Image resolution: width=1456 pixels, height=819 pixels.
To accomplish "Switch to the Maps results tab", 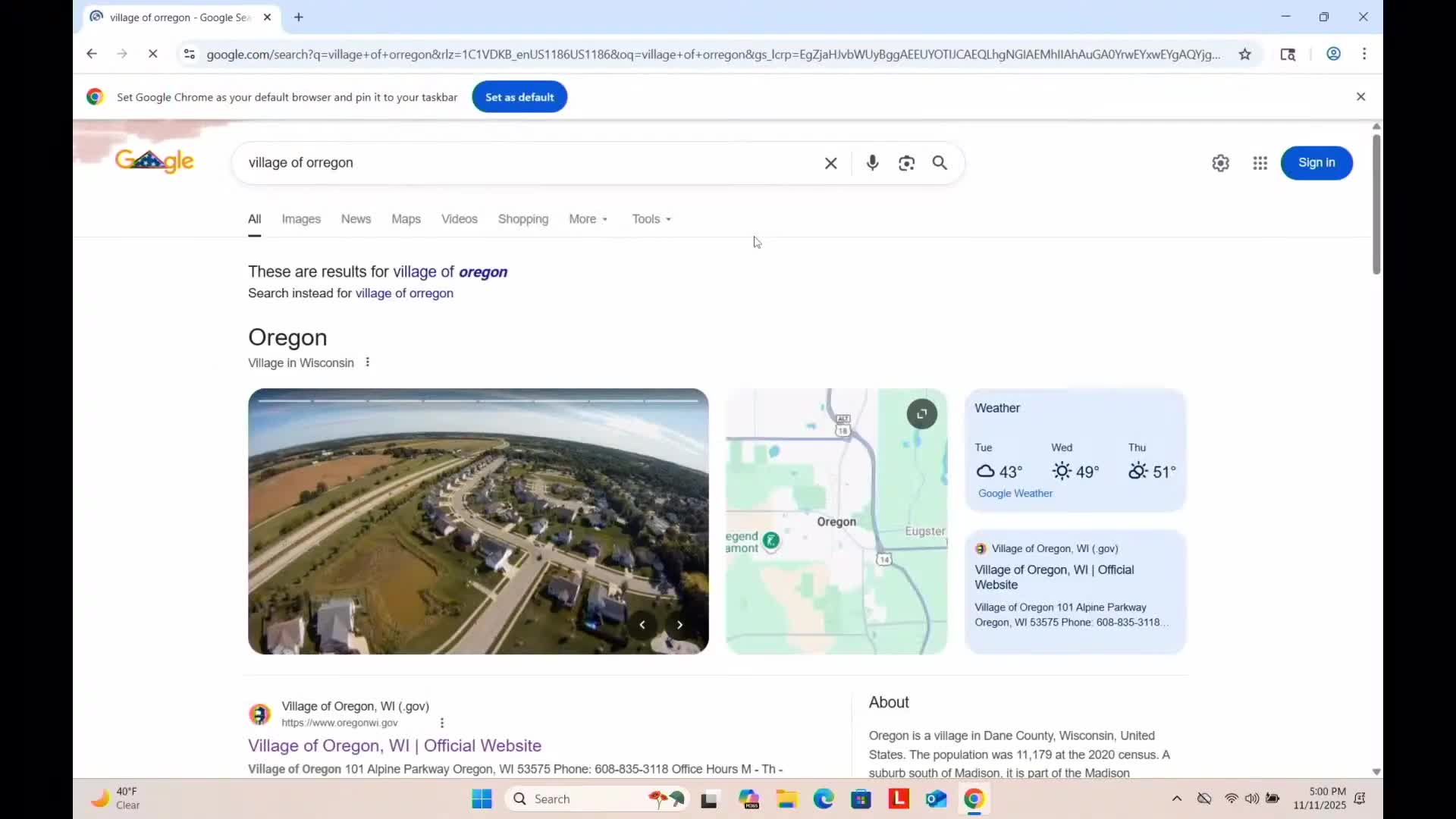I will point(406,219).
